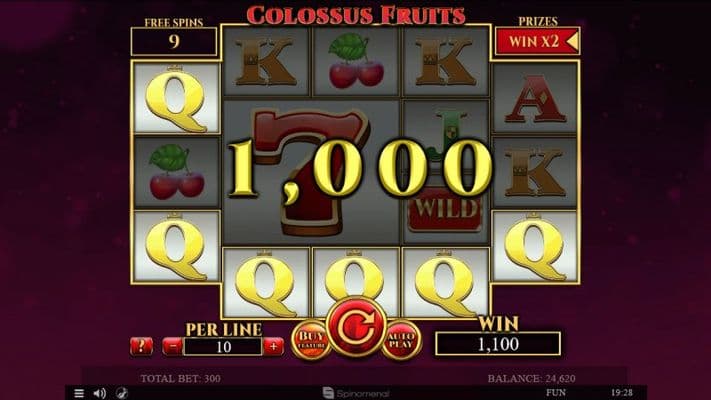Click the red spin button
This screenshot has width=711, height=400.
[x=356, y=327]
